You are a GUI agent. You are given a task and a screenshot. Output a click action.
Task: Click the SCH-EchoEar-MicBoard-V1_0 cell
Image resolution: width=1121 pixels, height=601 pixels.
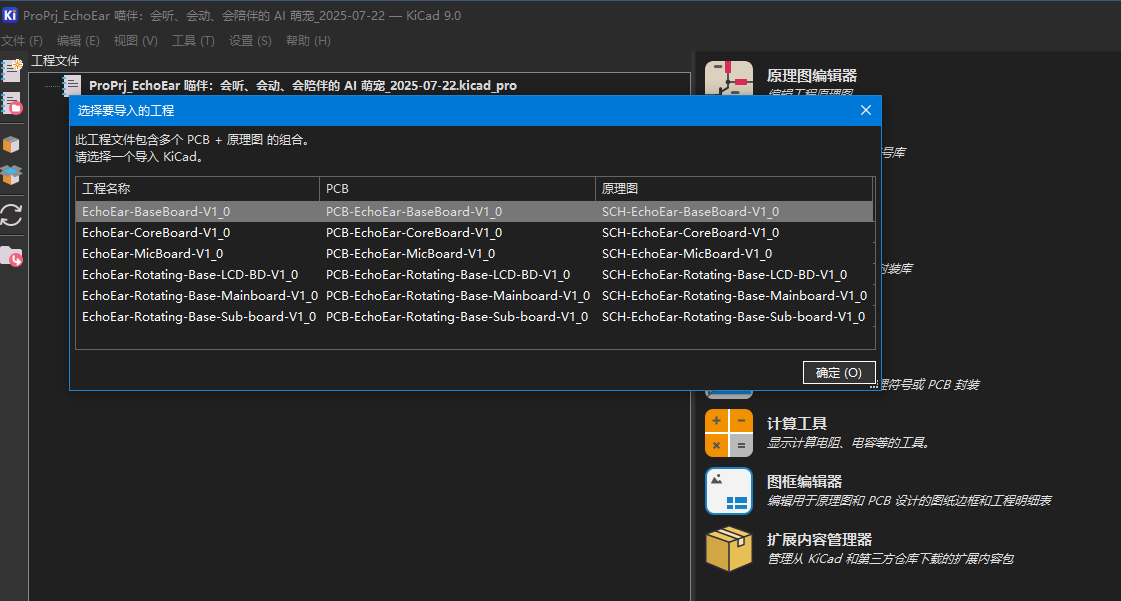click(x=687, y=254)
